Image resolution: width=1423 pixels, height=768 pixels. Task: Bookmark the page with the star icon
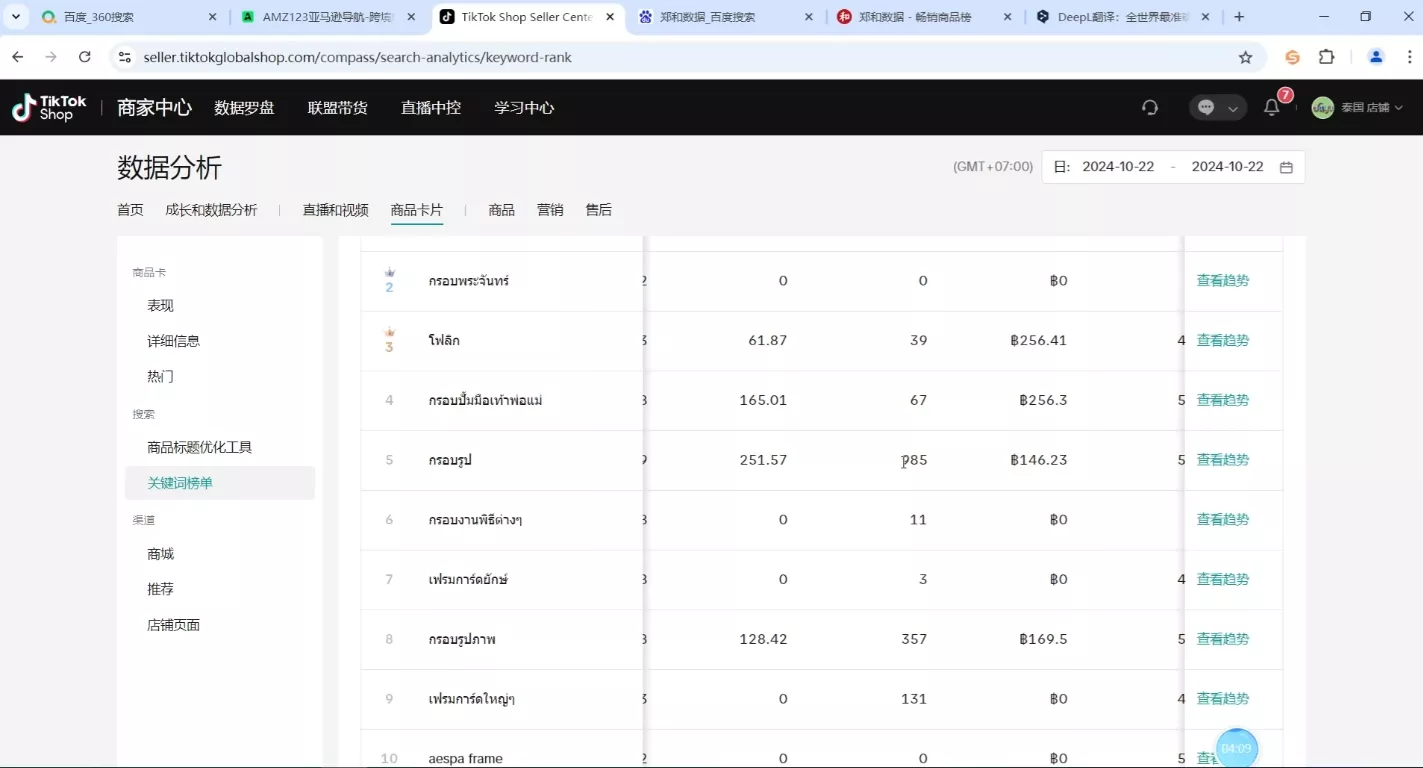[x=1246, y=57]
